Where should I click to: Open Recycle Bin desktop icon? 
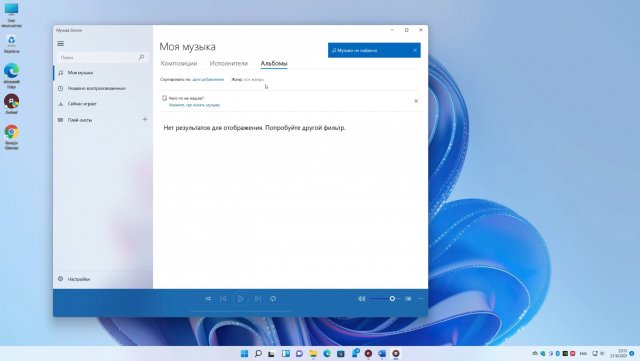pos(11,44)
